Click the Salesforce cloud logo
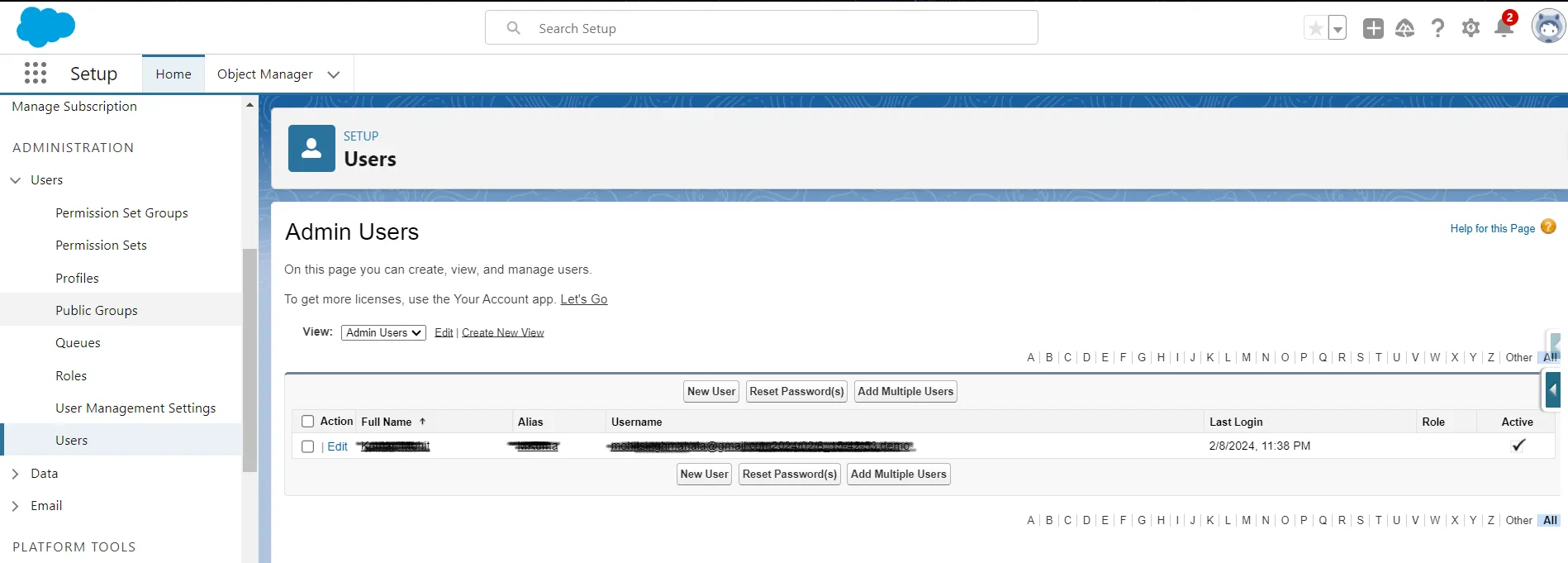This screenshot has height=563, width=1568. (x=45, y=27)
